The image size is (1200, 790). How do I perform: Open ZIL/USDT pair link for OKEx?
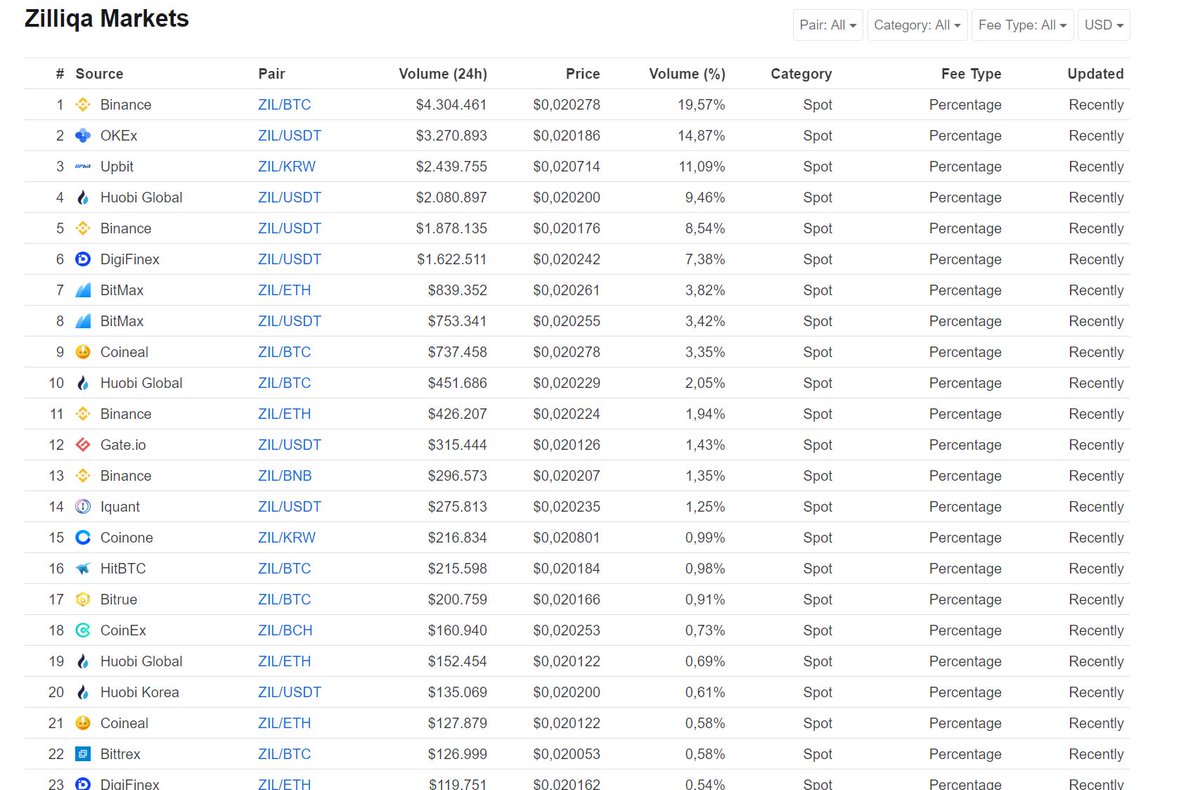coord(290,136)
